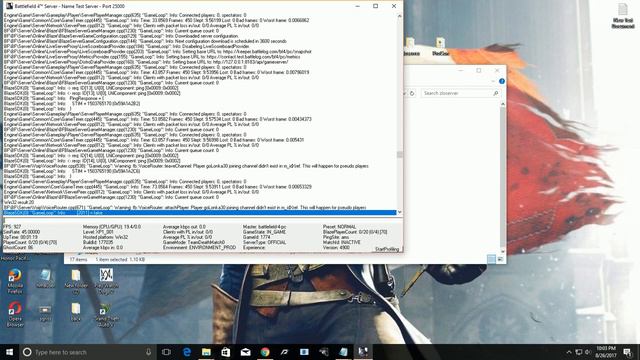Click 'ServerType: OFFICIAL' status text
This screenshot has height=360, width=640.
(x=264, y=242)
